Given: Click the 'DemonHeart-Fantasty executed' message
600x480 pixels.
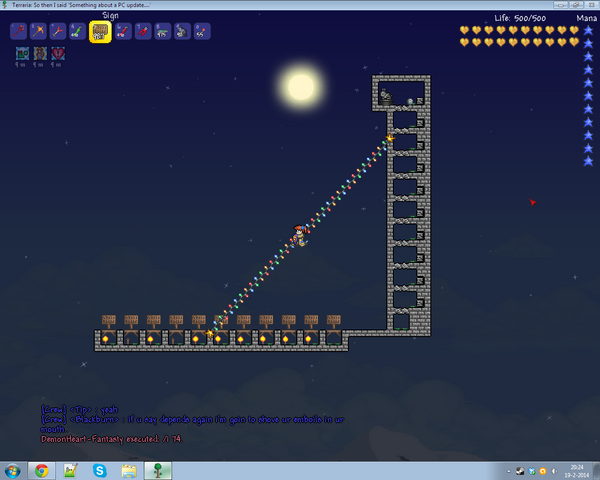Looking at the screenshot, I should pos(112,439).
